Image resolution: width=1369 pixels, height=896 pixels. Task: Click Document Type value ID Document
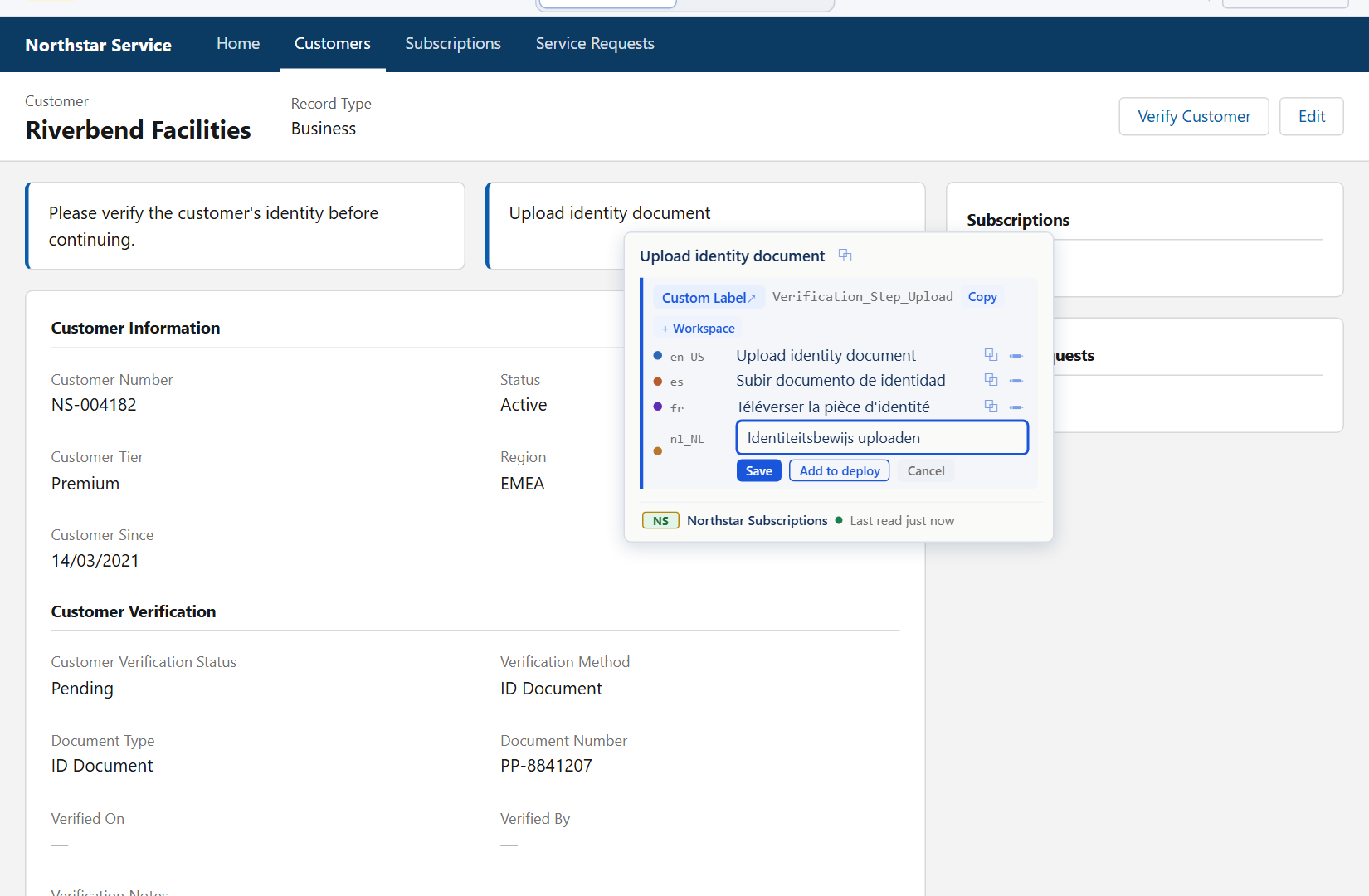click(x=102, y=765)
